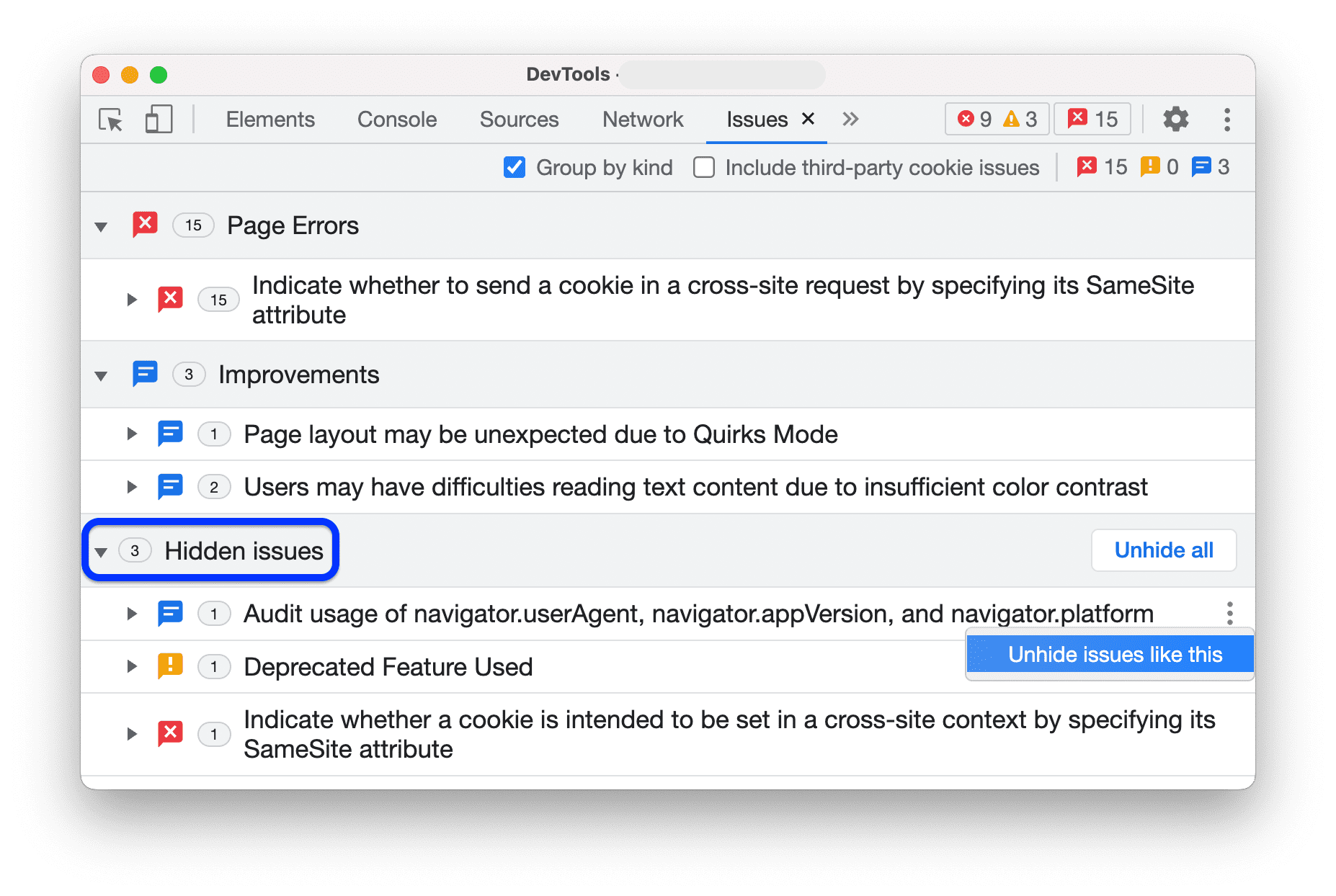Viewport: 1336px width, 896px height.
Task: Collapse the Hidden issues section
Action: coord(101,551)
